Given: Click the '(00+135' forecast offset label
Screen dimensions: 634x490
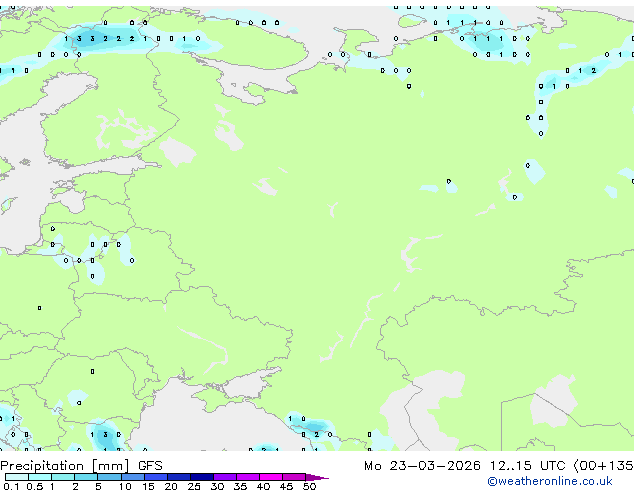Looking at the screenshot, I should click(x=603, y=466).
